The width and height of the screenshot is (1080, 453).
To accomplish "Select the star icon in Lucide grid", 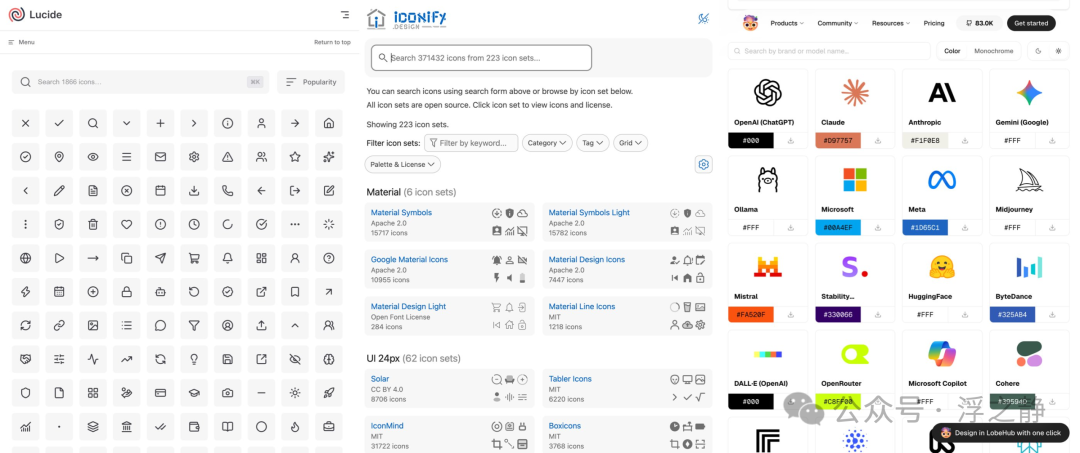I will 295,157.
